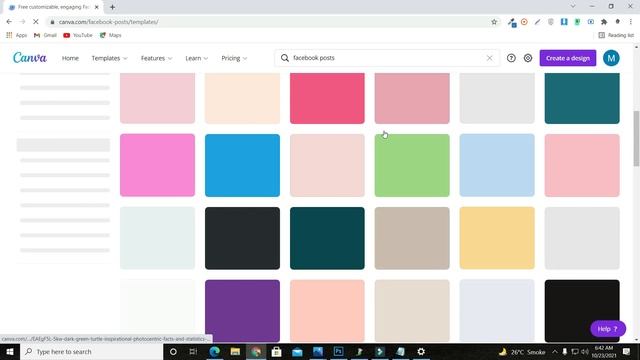Viewport: 640px width, 360px height.
Task: Click Create a design
Action: 568,58
